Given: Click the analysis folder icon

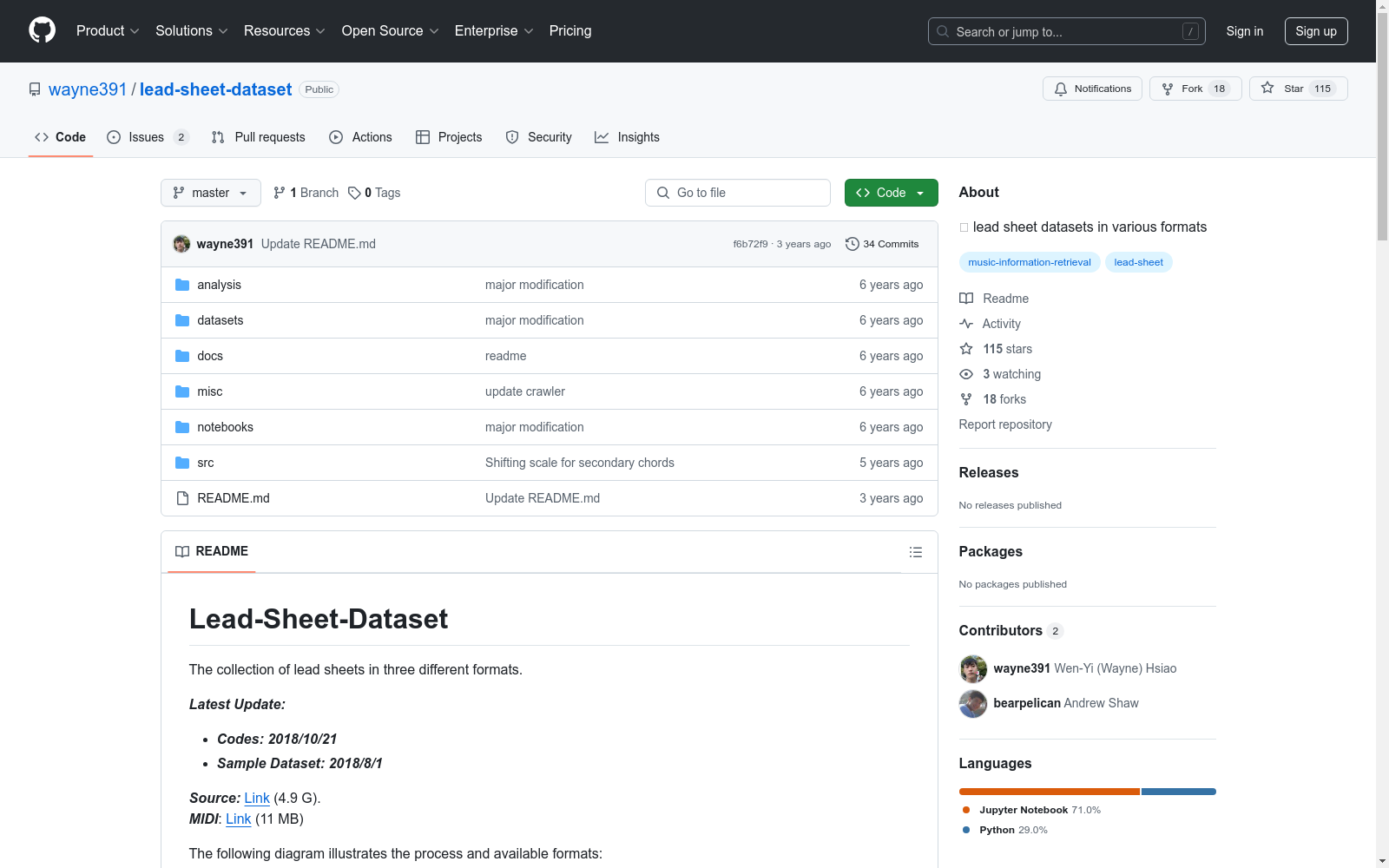Looking at the screenshot, I should point(182,285).
